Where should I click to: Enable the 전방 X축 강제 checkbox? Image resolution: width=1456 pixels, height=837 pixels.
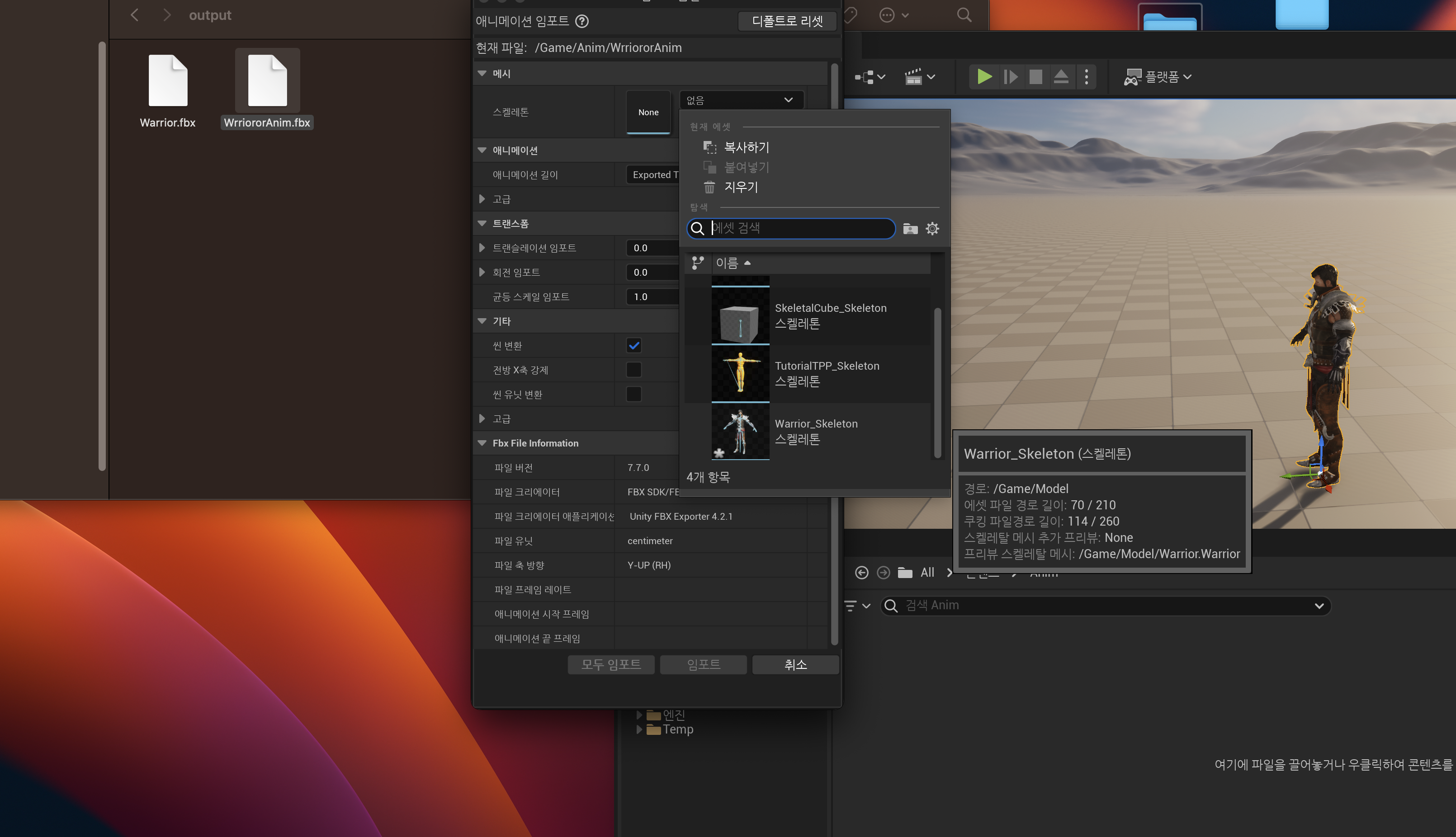[x=633, y=370]
